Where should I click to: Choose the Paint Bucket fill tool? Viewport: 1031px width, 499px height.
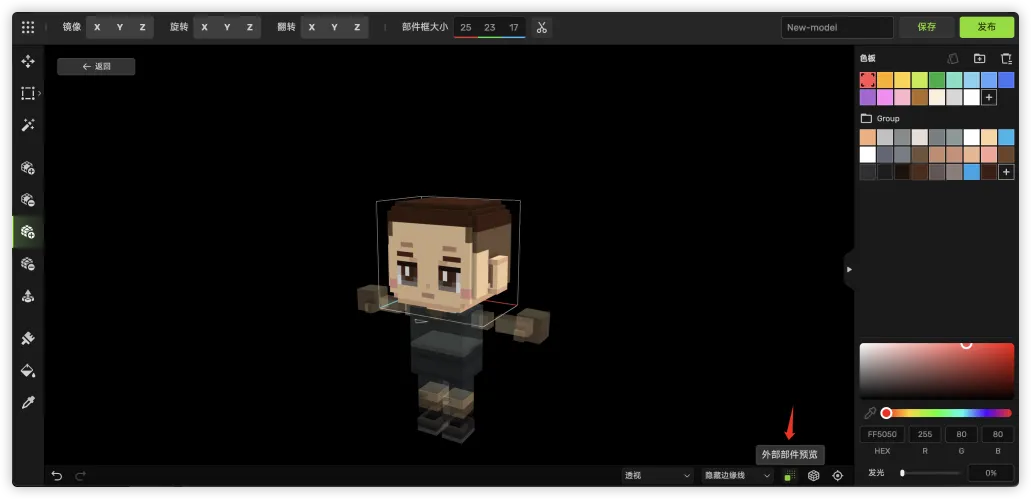point(28,370)
